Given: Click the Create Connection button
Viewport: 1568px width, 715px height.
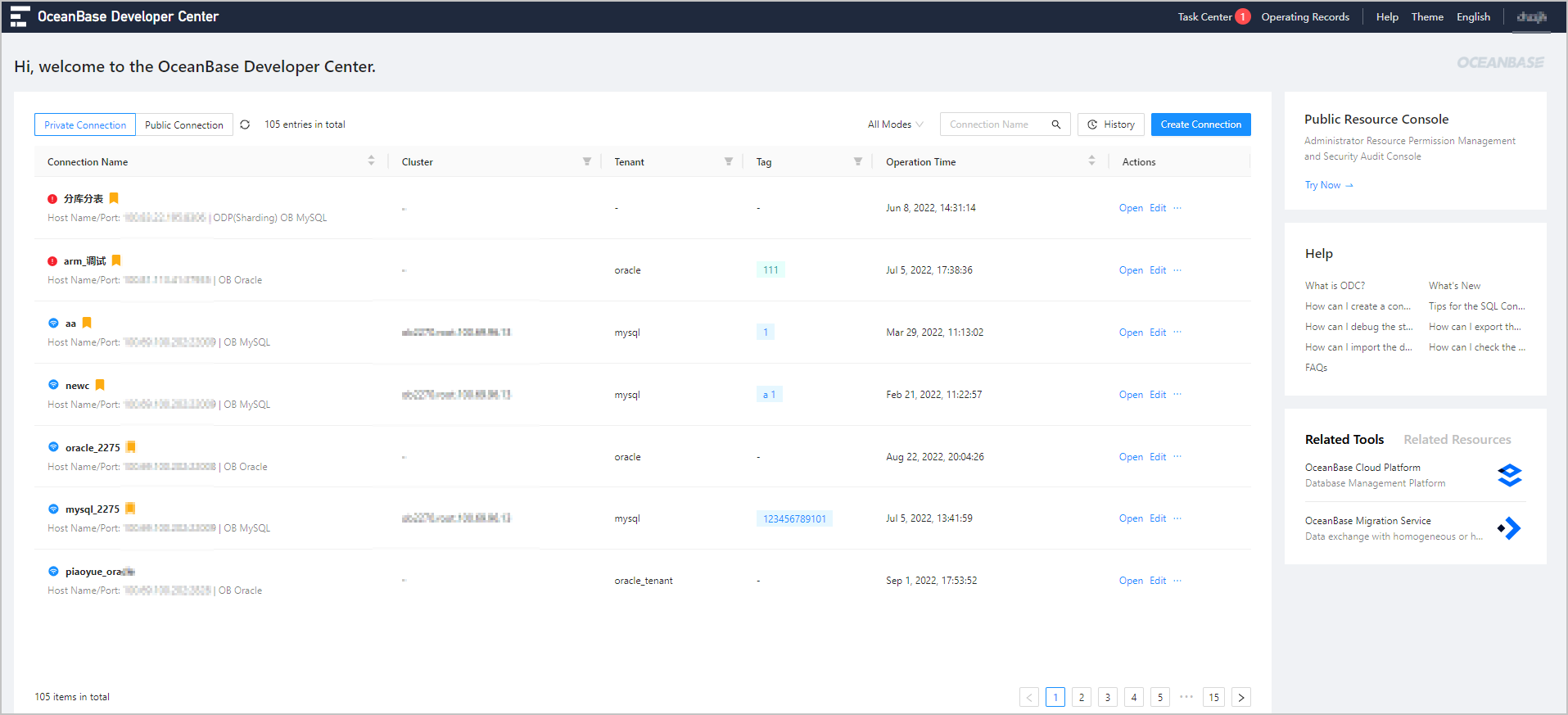Looking at the screenshot, I should pos(1200,124).
